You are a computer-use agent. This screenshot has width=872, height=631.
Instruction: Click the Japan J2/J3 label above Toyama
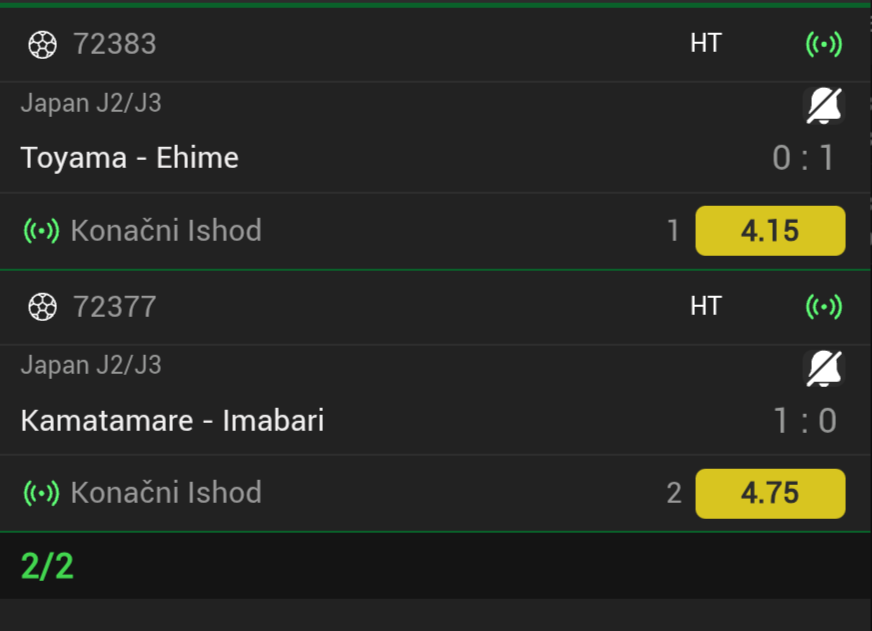[x=91, y=103]
